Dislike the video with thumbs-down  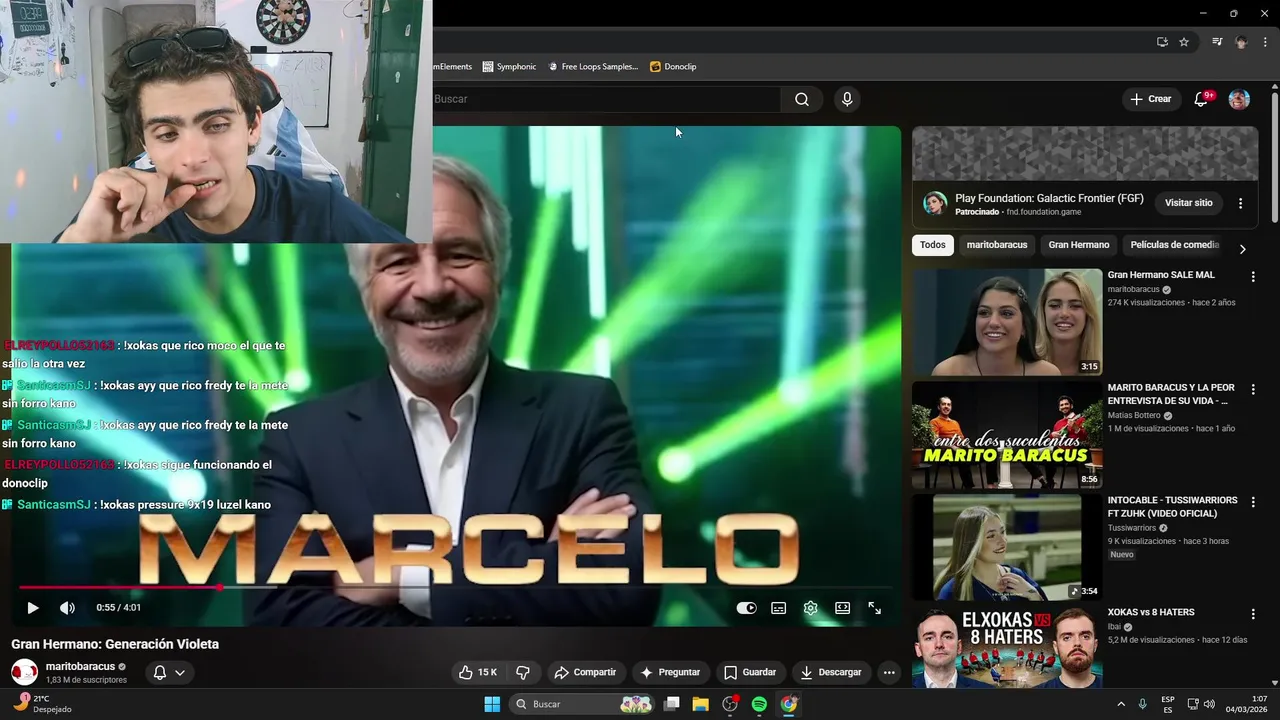coord(522,672)
